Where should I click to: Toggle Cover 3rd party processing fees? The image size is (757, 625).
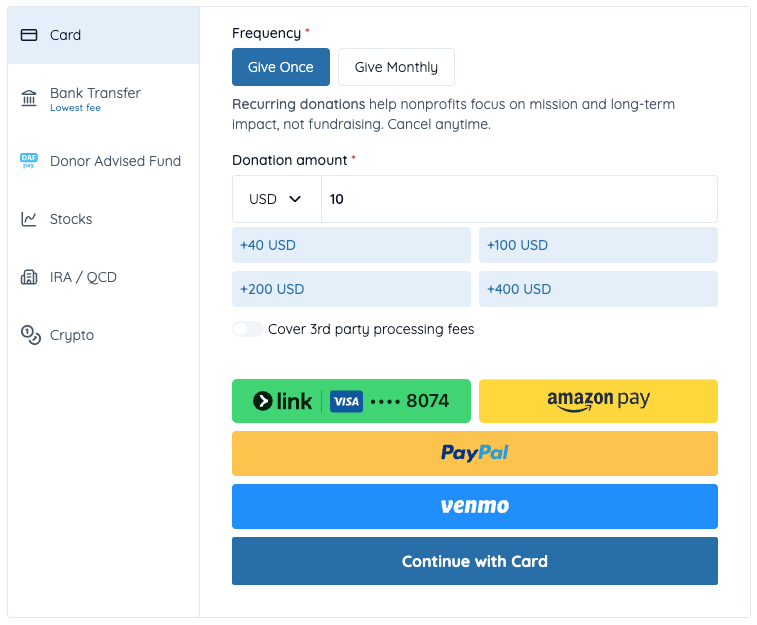(248, 329)
